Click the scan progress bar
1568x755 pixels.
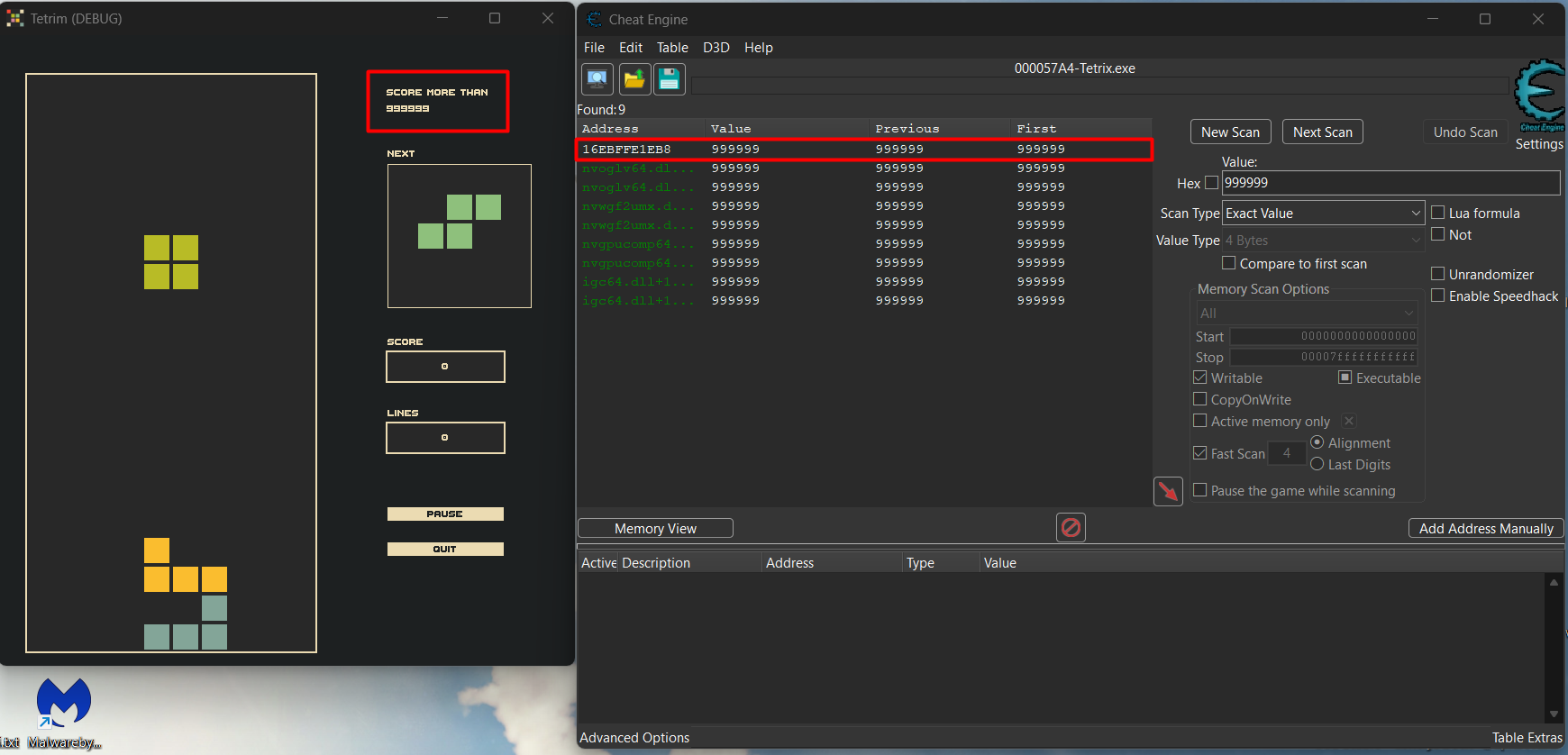pyautogui.click(x=1099, y=86)
